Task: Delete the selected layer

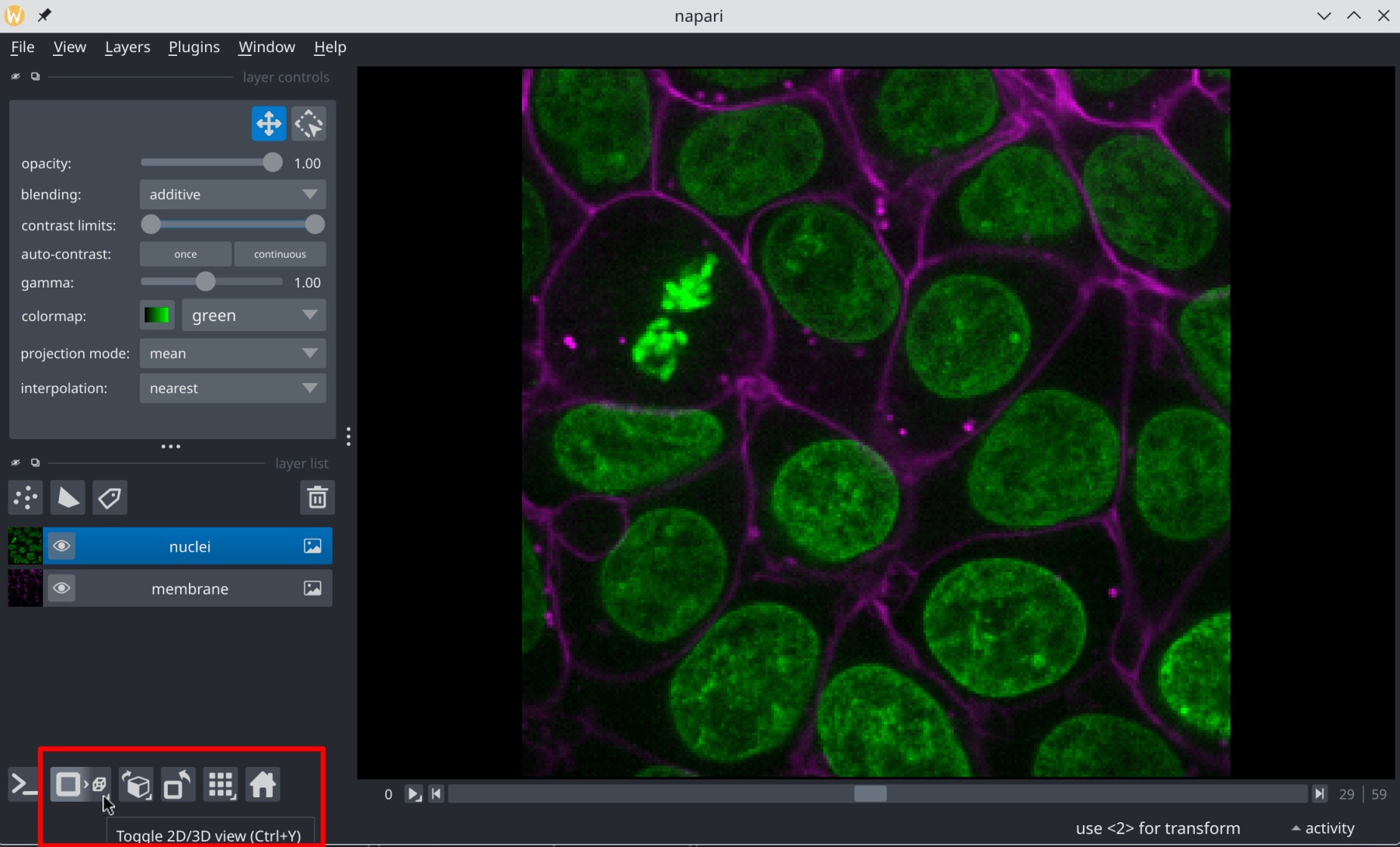Action: pyautogui.click(x=317, y=497)
